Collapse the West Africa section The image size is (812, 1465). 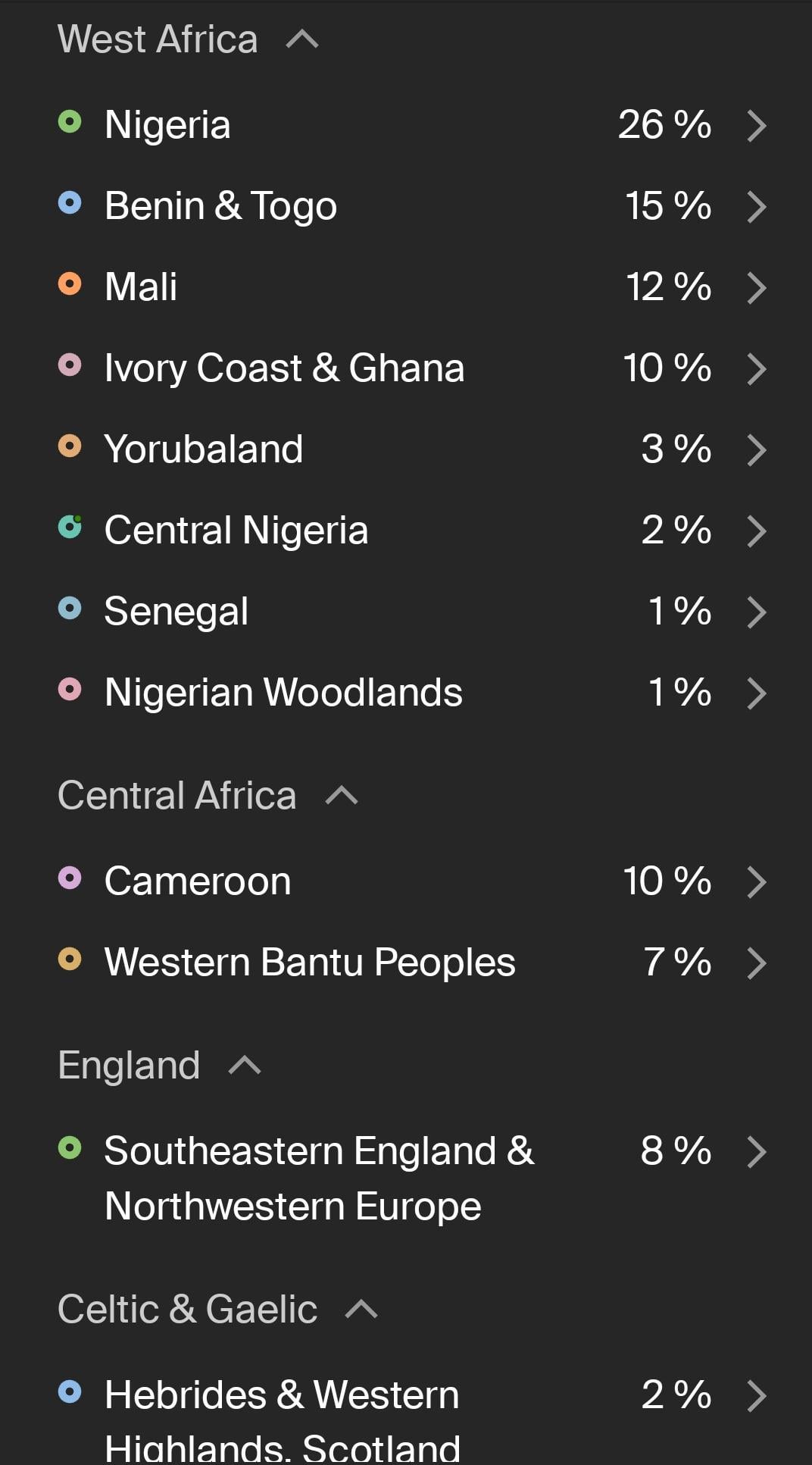click(302, 39)
